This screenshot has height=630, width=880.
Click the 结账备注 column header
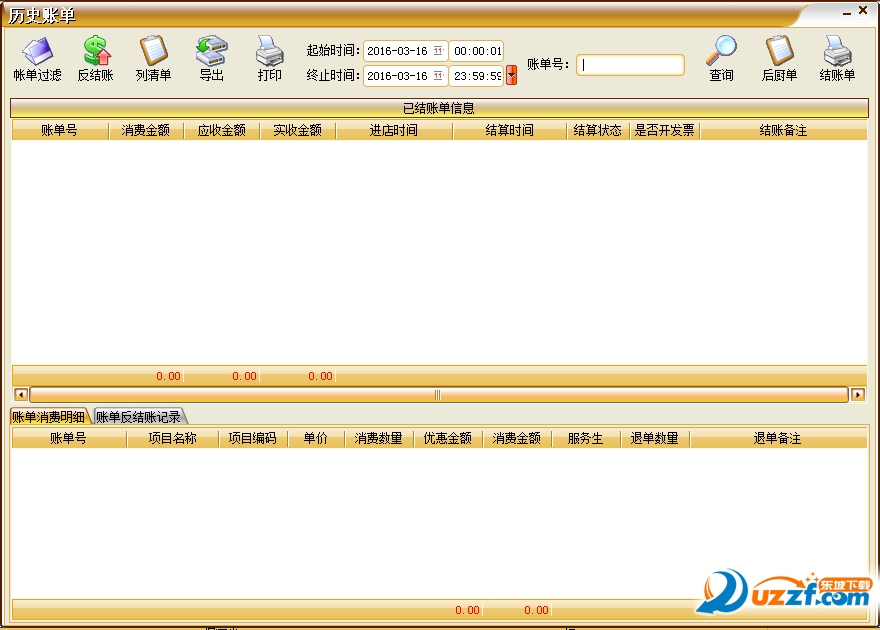[783, 130]
